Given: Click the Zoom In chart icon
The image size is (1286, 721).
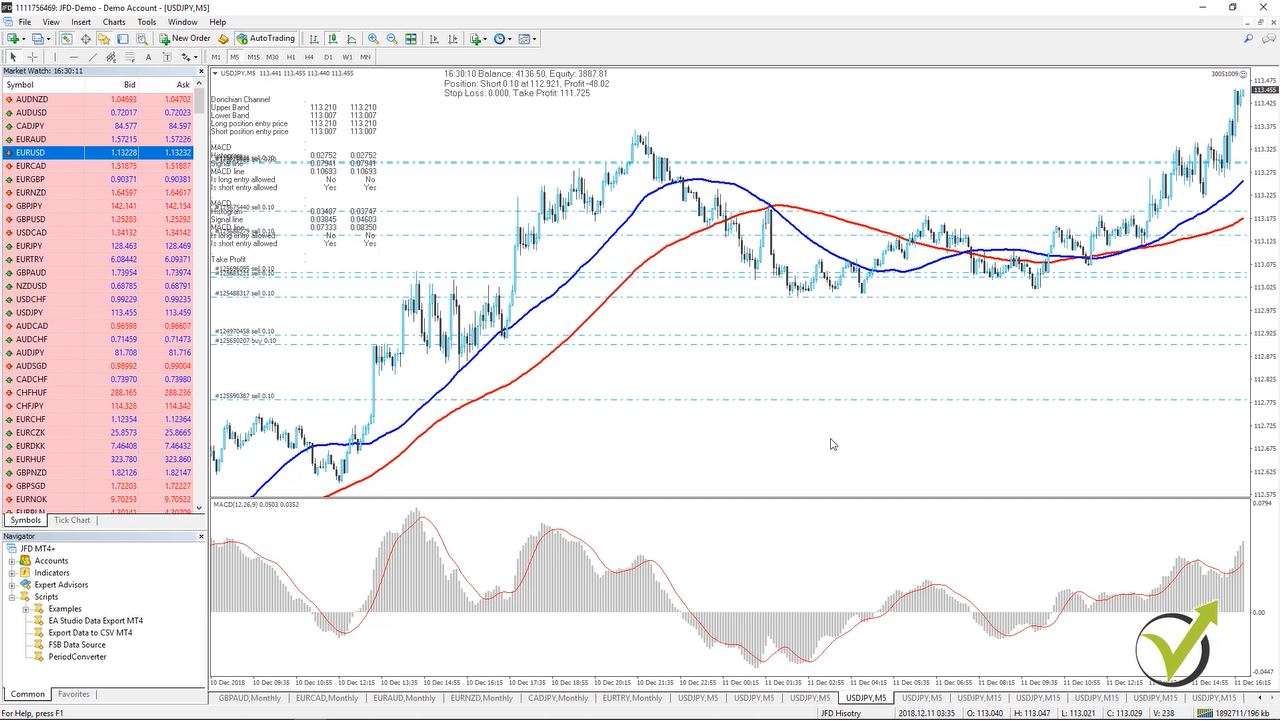Looking at the screenshot, I should [x=374, y=38].
